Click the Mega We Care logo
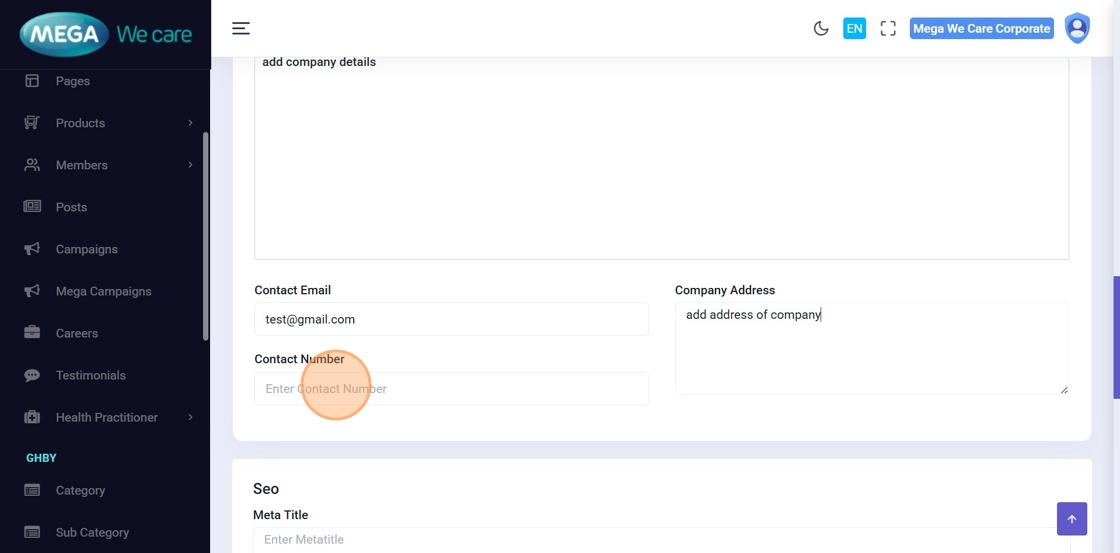Image resolution: width=1120 pixels, height=553 pixels. coord(105,35)
